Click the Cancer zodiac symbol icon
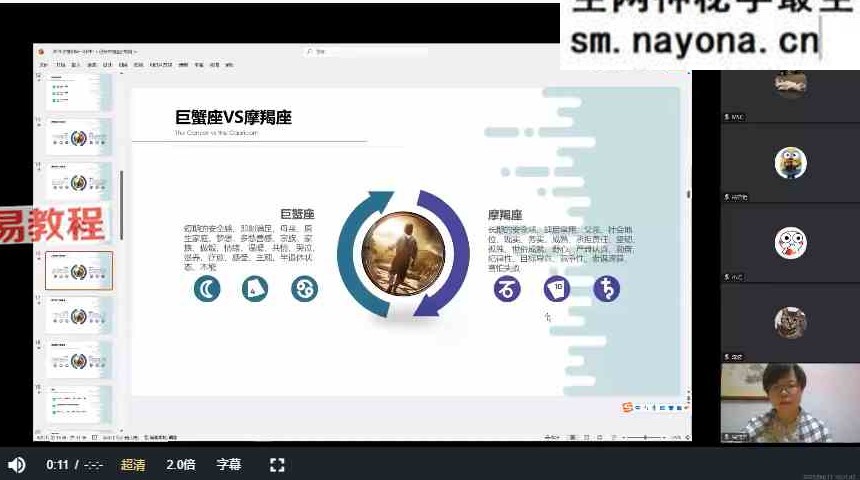The width and height of the screenshot is (860, 480). tap(304, 289)
